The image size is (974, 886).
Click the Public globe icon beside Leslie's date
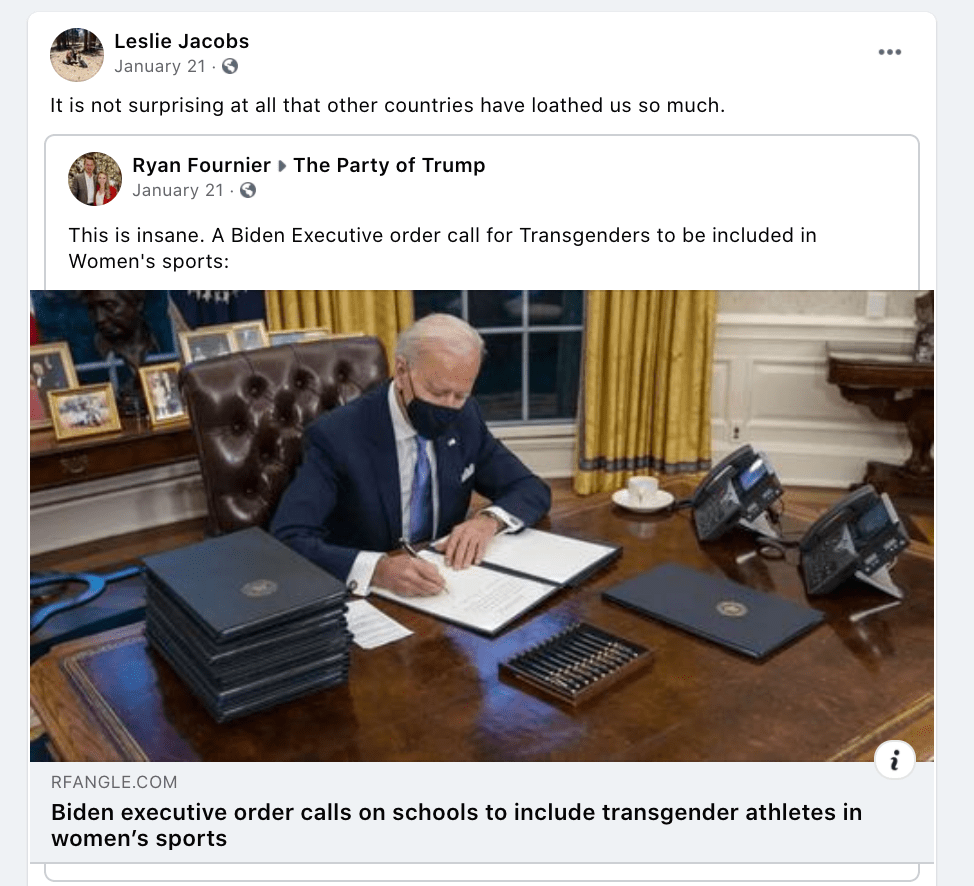tap(230, 66)
